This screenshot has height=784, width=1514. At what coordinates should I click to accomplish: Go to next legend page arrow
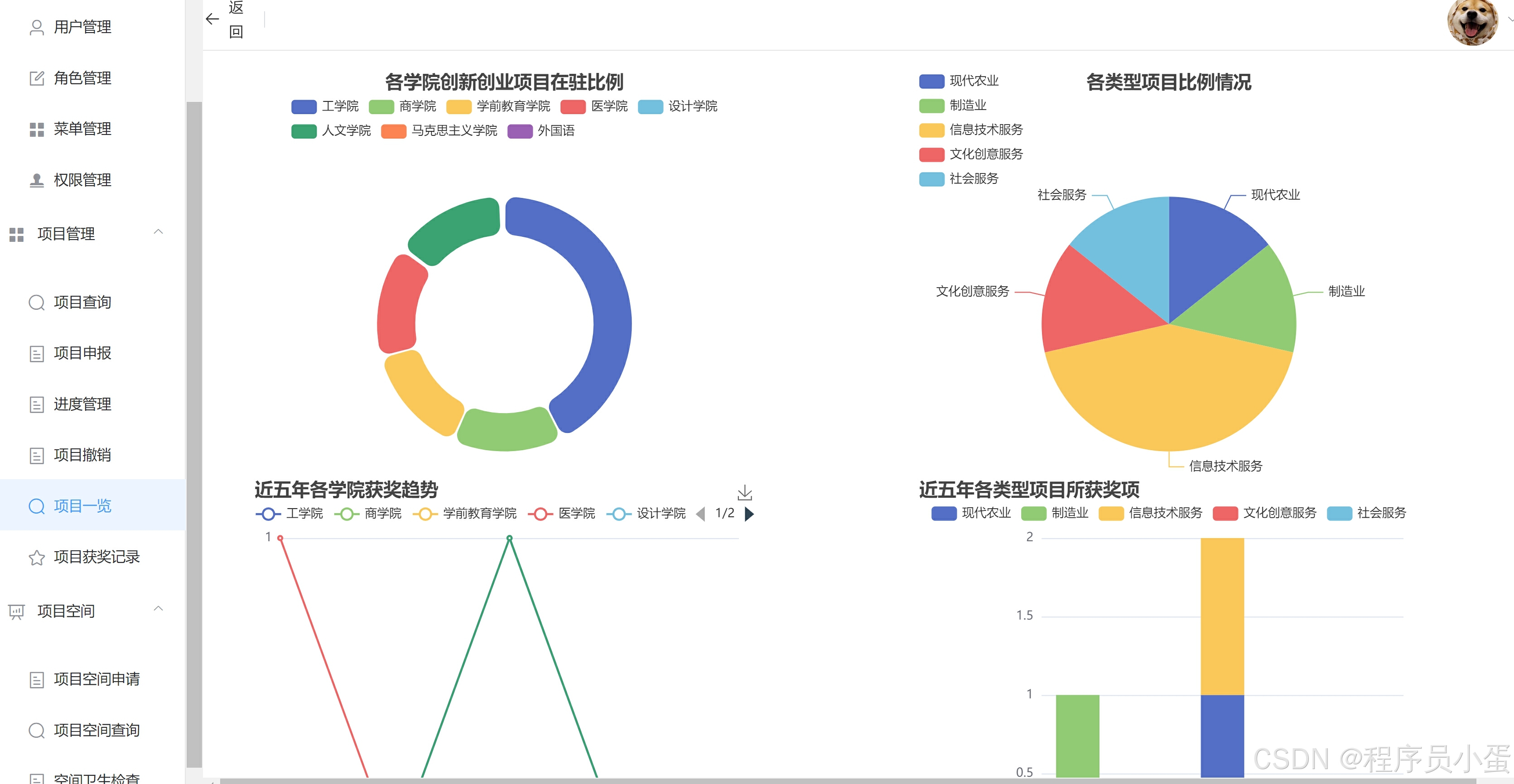[749, 514]
